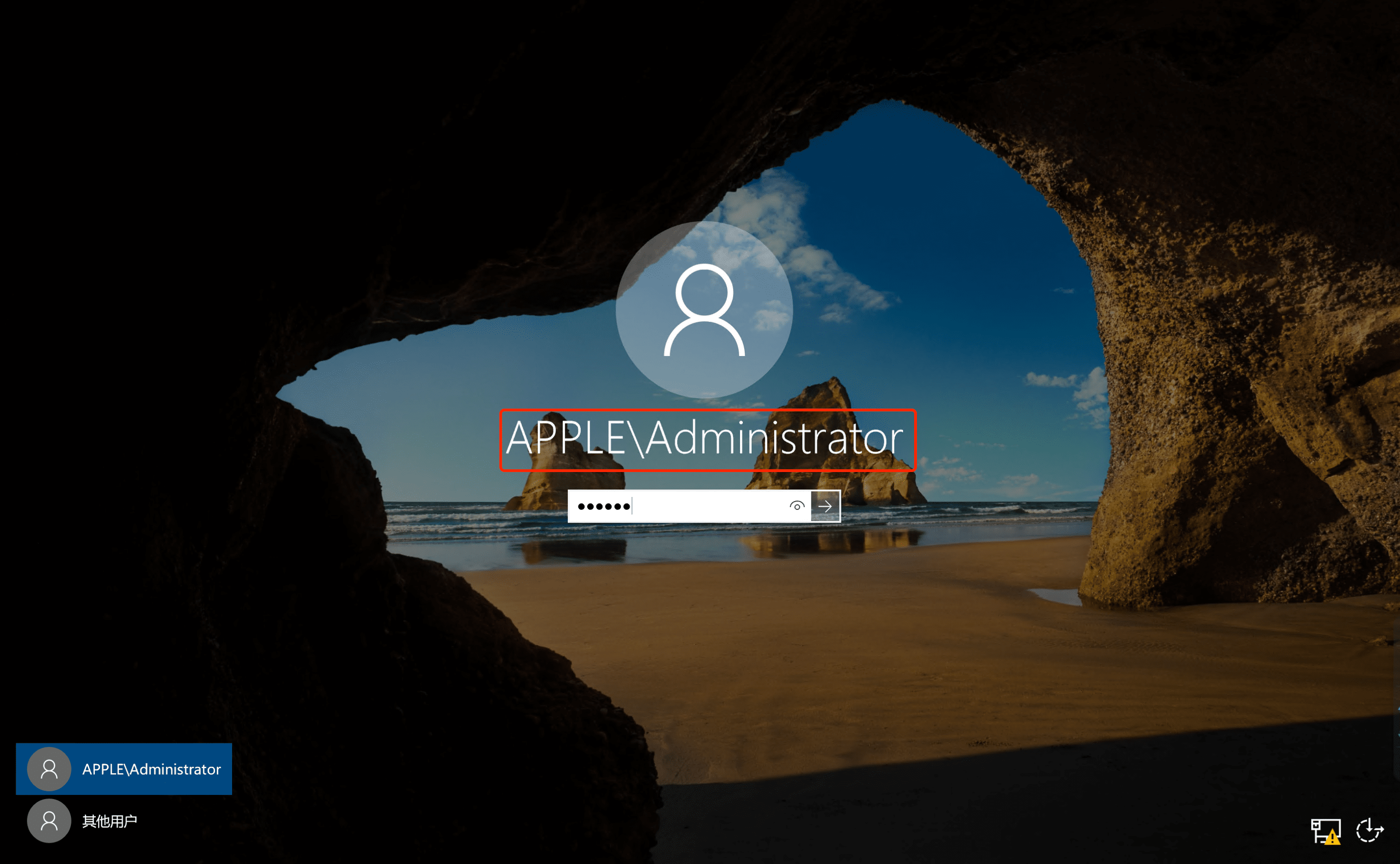Click the APPLE\Administrator text in the user list

tap(152, 769)
